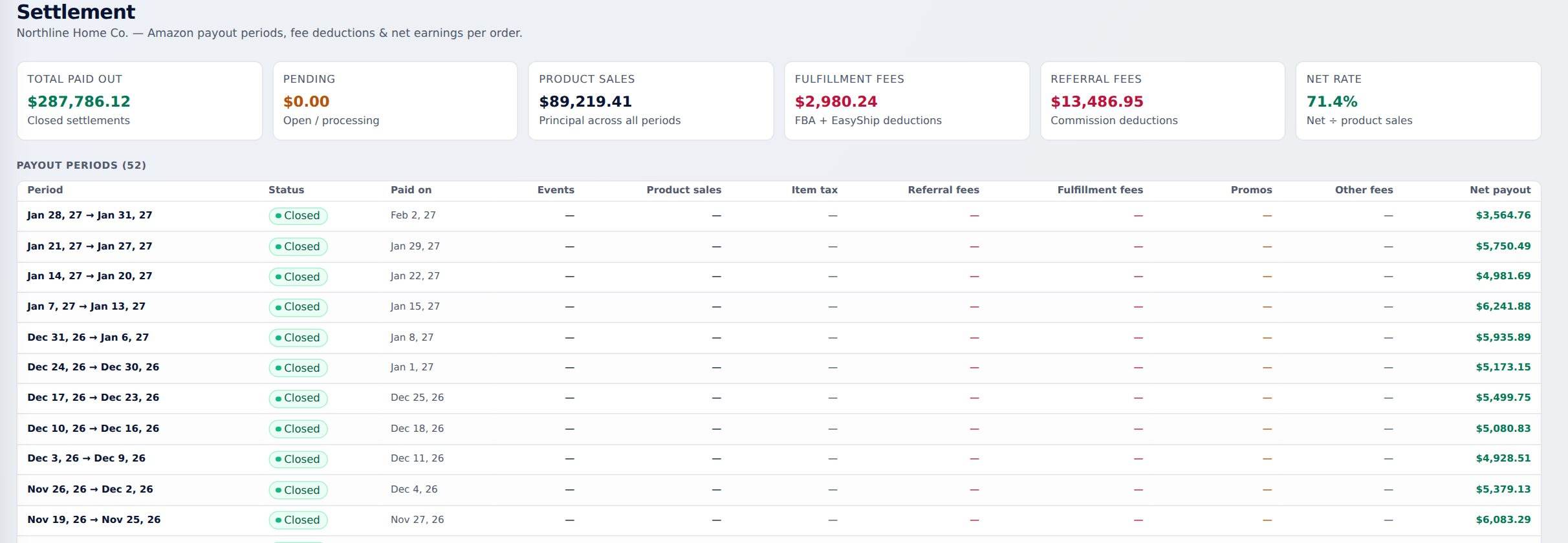This screenshot has height=543, width=1568.
Task: Click the Total Paid Out amount $287,786.12
Action: [79, 101]
